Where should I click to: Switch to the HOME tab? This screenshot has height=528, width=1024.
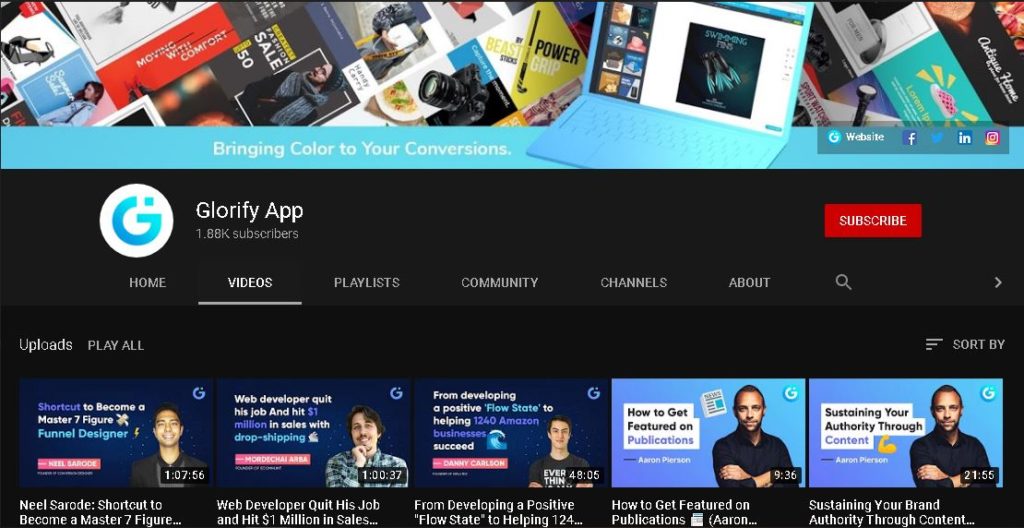pos(148,283)
